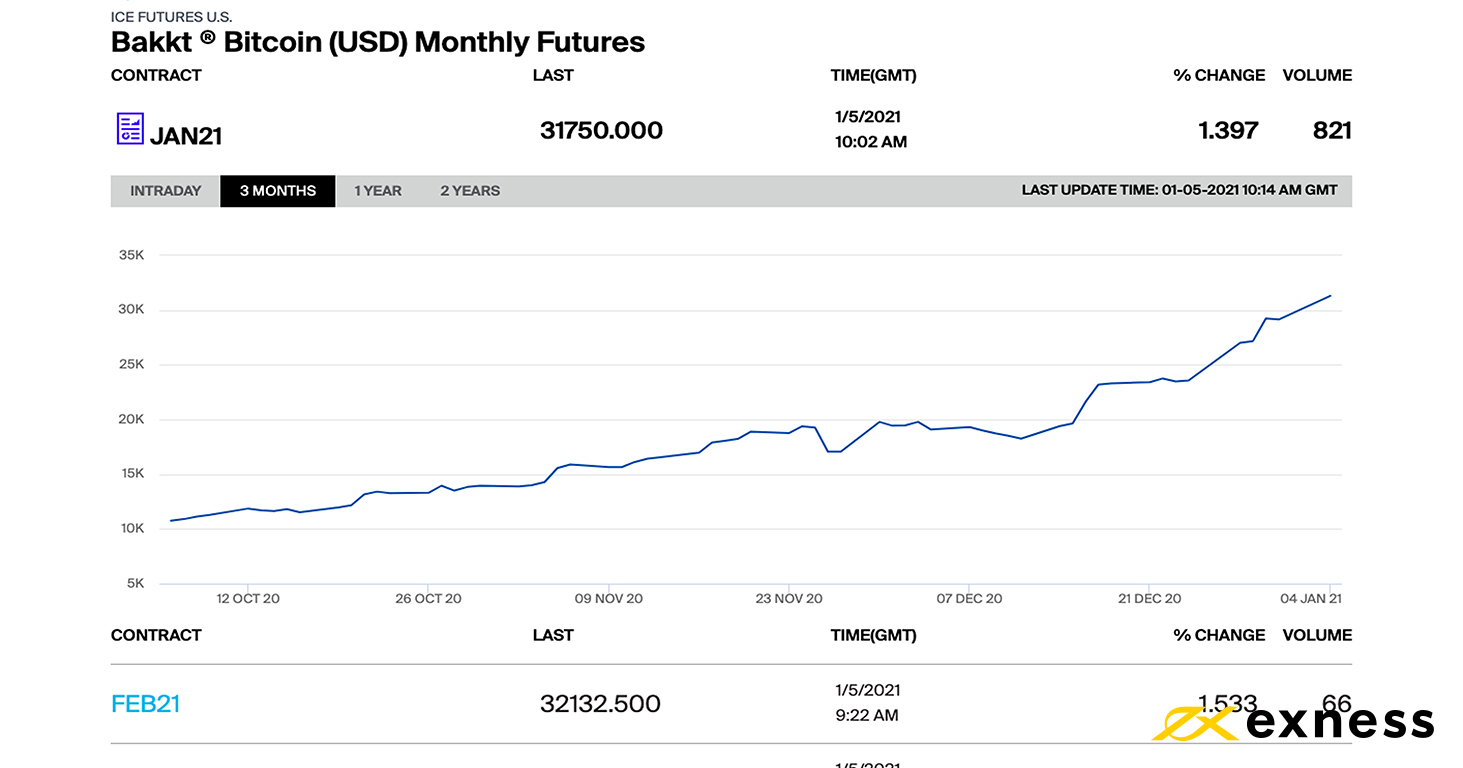This screenshot has height=768, width=1463.
Task: Click the top % CHANGE column header
Action: pos(1219,75)
